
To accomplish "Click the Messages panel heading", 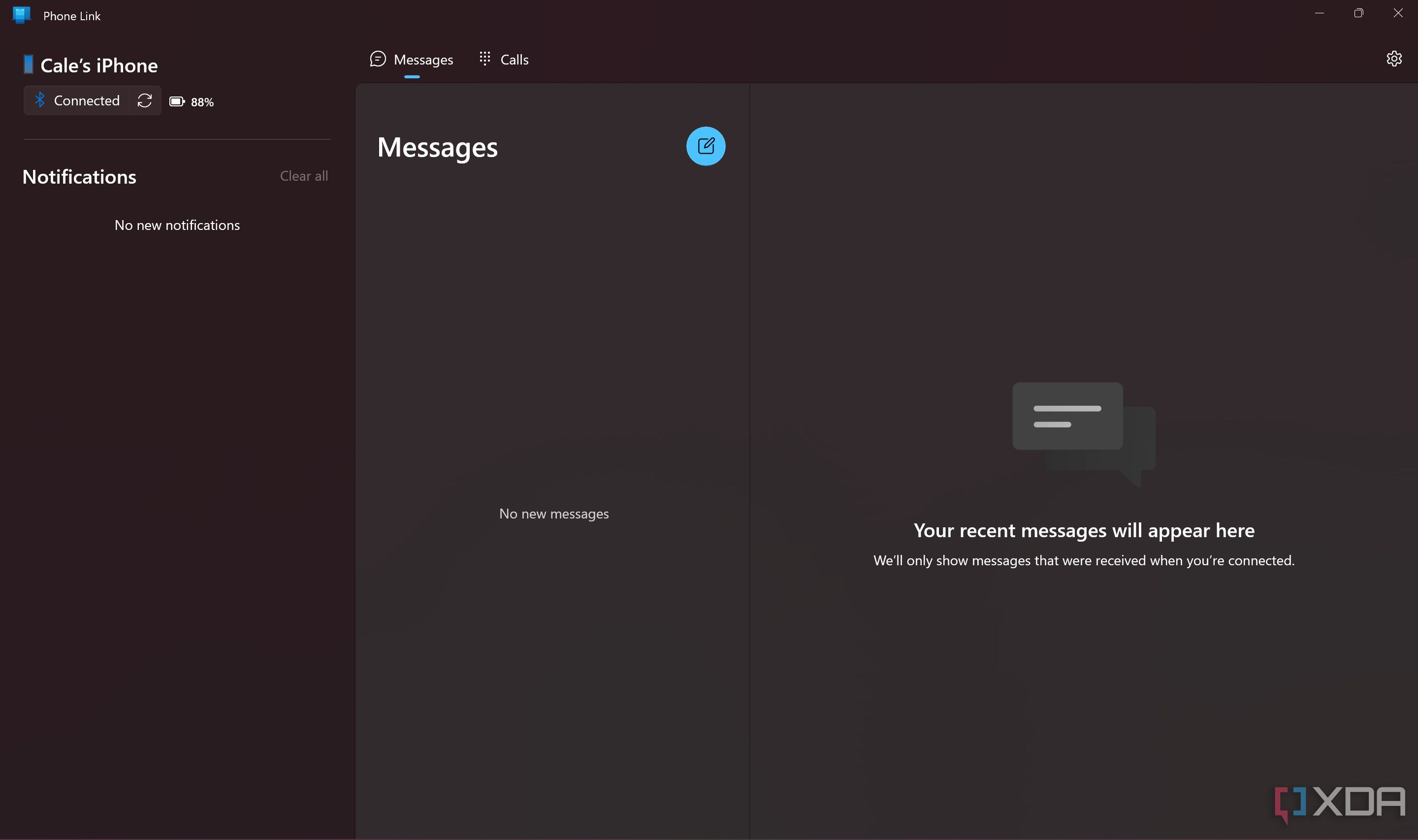I will pos(437,147).
